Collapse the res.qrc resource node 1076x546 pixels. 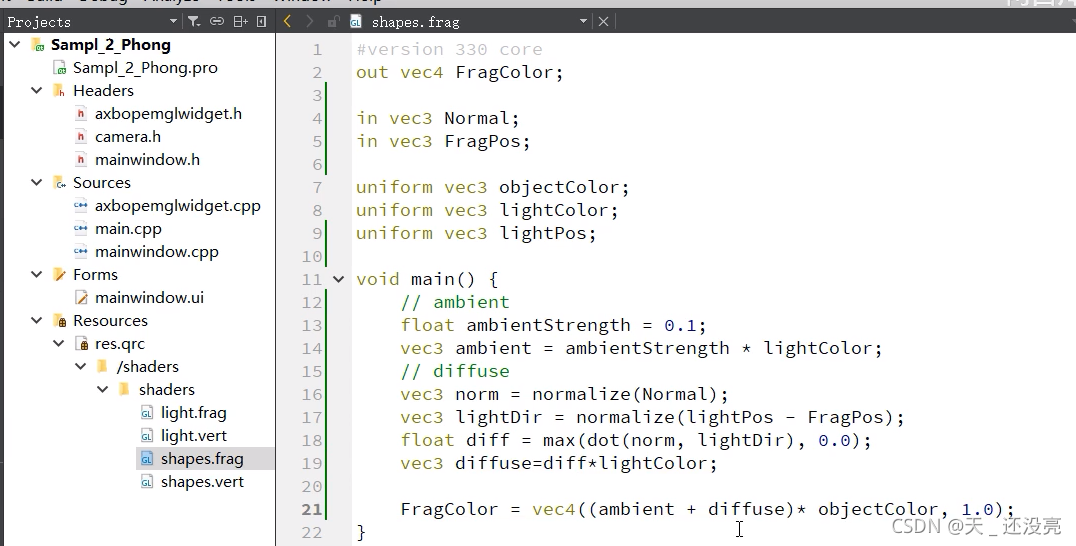click(59, 344)
